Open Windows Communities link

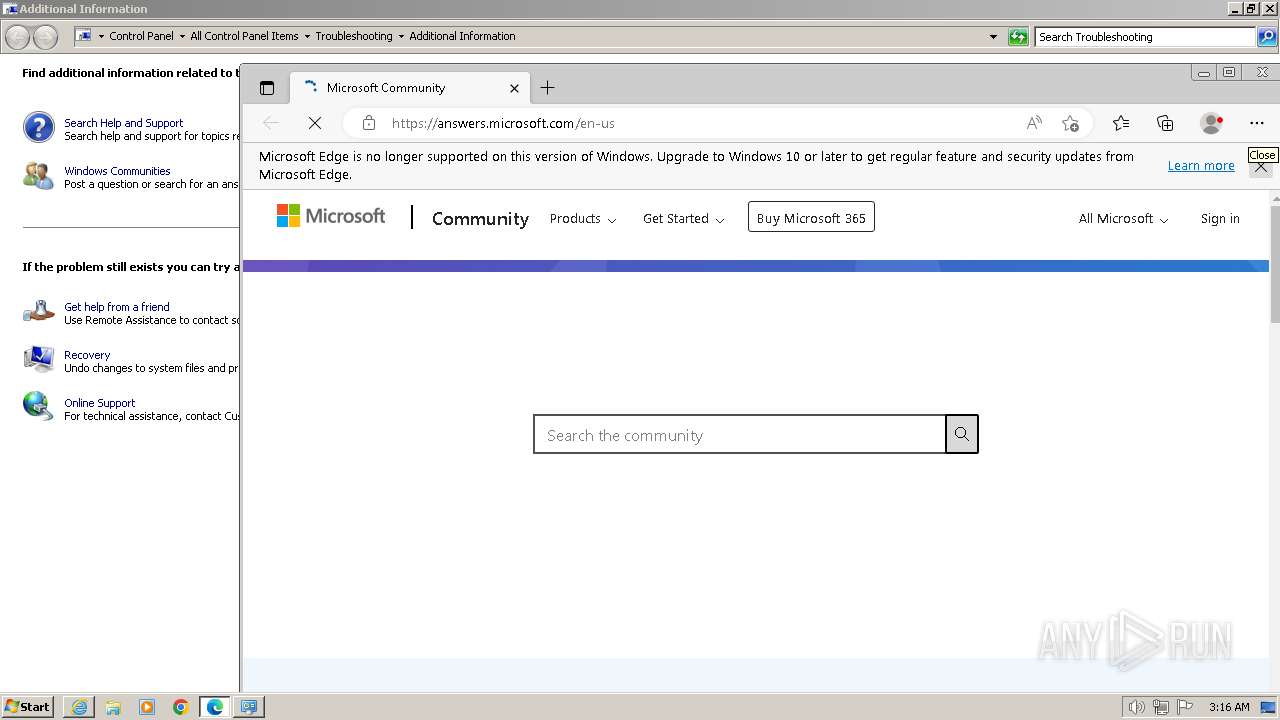tap(117, 171)
